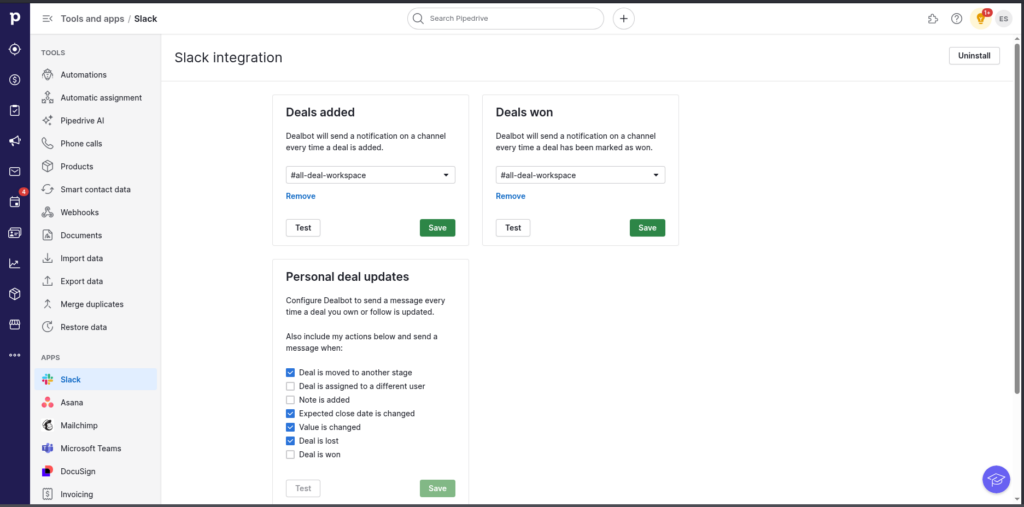The height and width of the screenshot is (507, 1024).
Task: Click the Slack app icon in sidebar
Action: click(x=47, y=380)
